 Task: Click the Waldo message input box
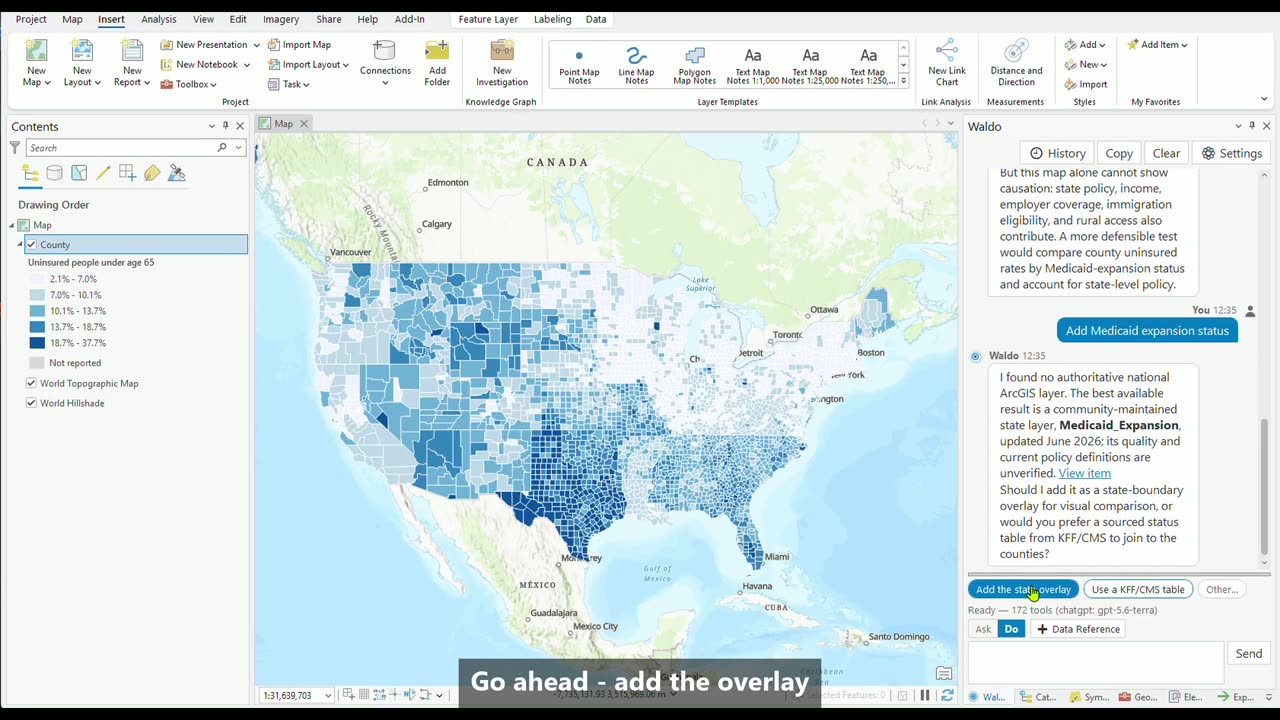pos(1096,663)
